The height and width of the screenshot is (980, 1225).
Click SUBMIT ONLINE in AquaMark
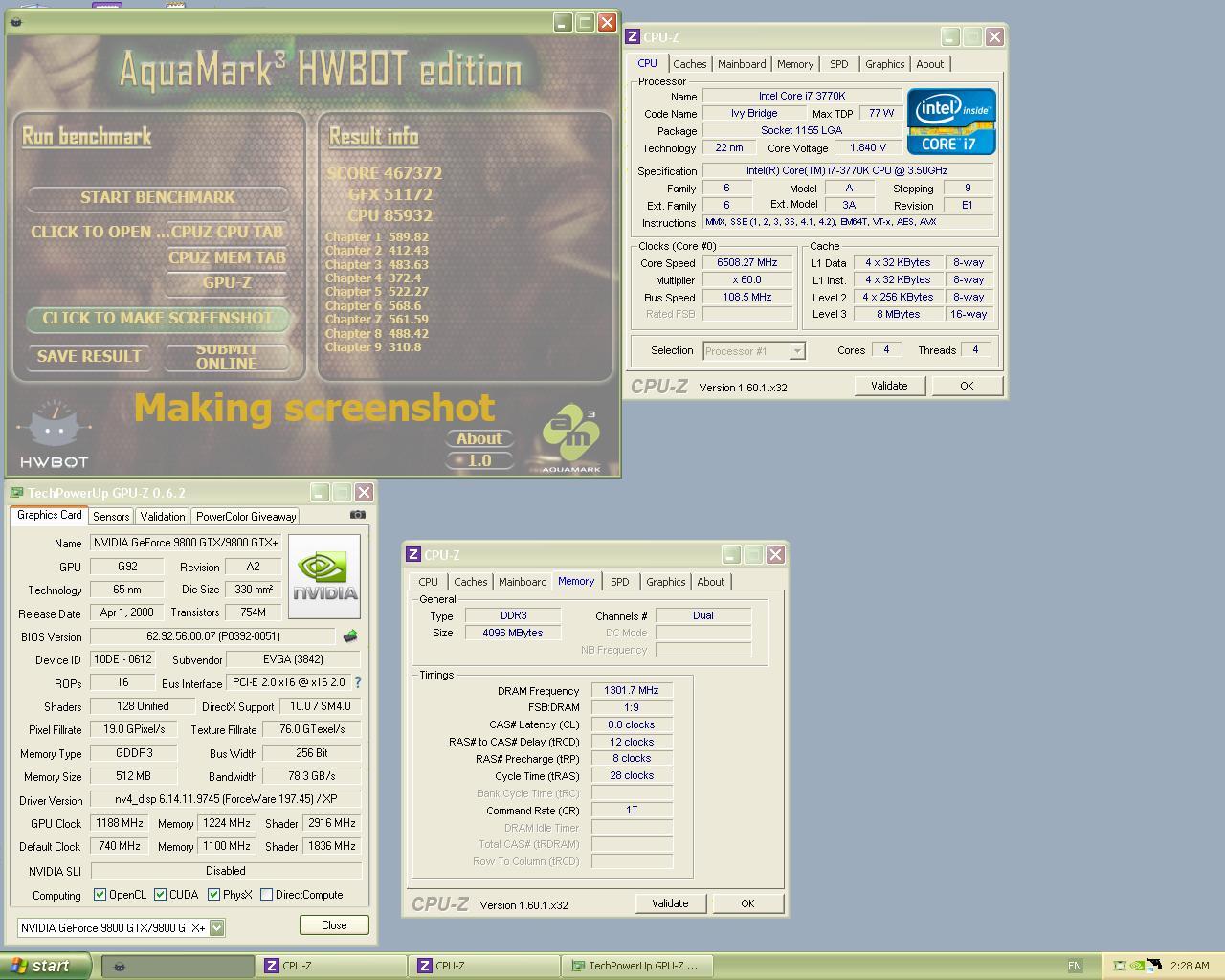click(x=227, y=356)
